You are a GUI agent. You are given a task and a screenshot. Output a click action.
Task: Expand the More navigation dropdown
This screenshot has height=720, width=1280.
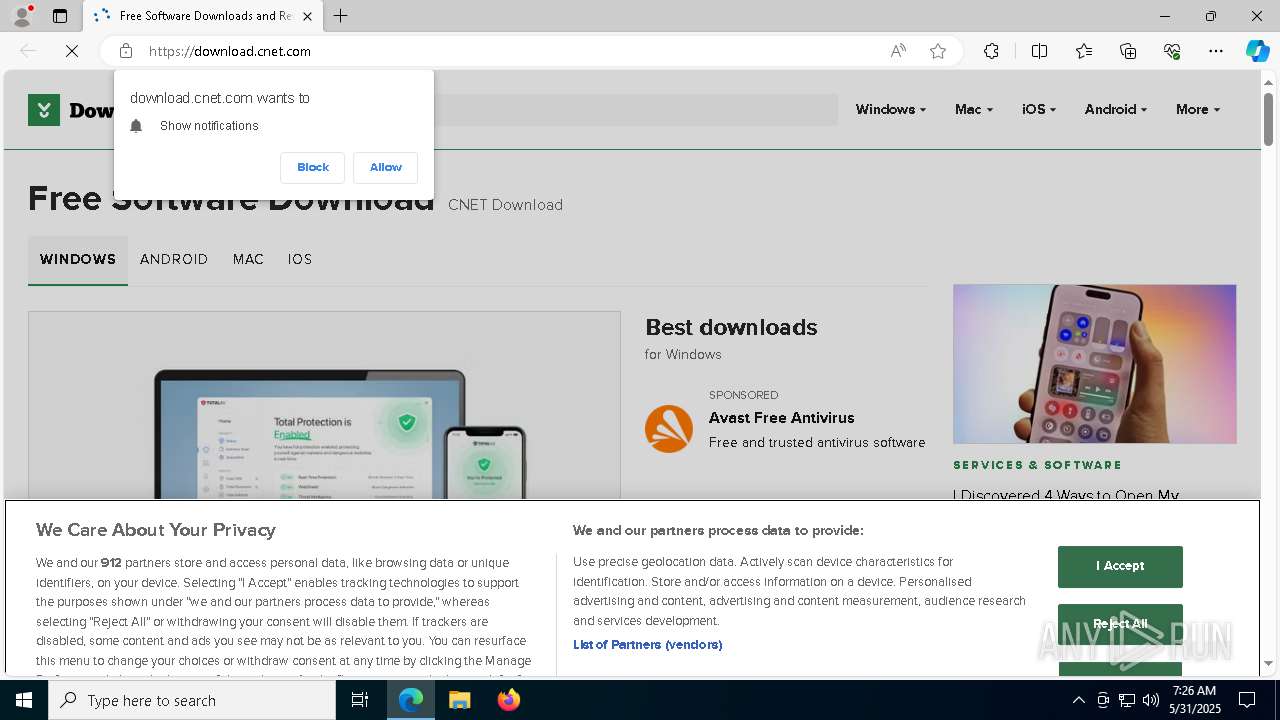[x=1197, y=109]
